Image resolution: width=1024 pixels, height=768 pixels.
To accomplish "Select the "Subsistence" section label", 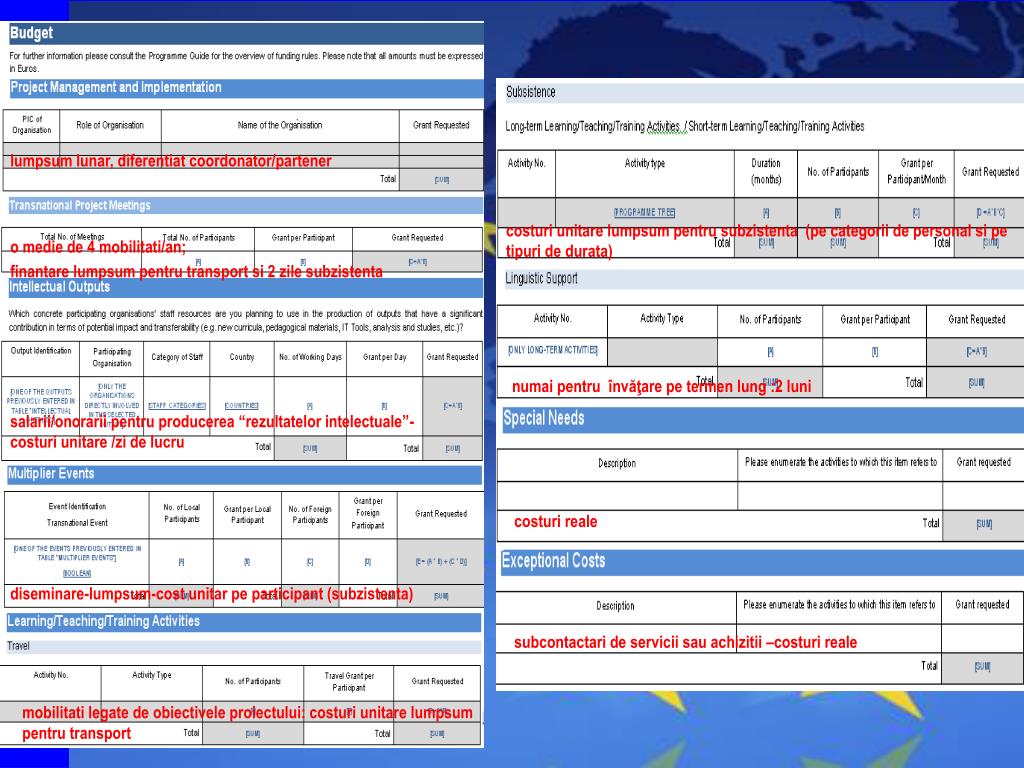I will (530, 92).
